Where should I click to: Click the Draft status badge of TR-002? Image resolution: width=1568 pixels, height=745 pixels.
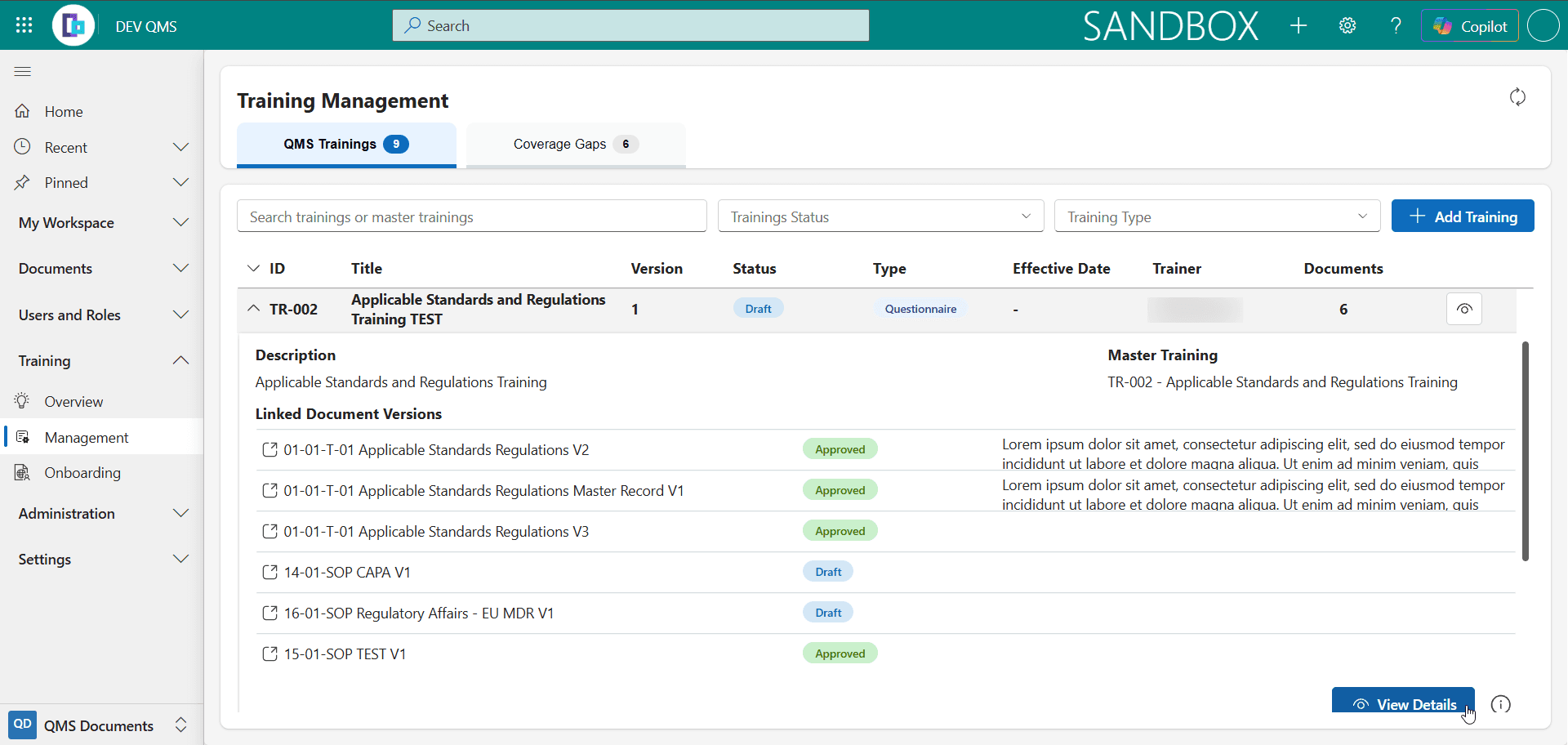click(758, 309)
